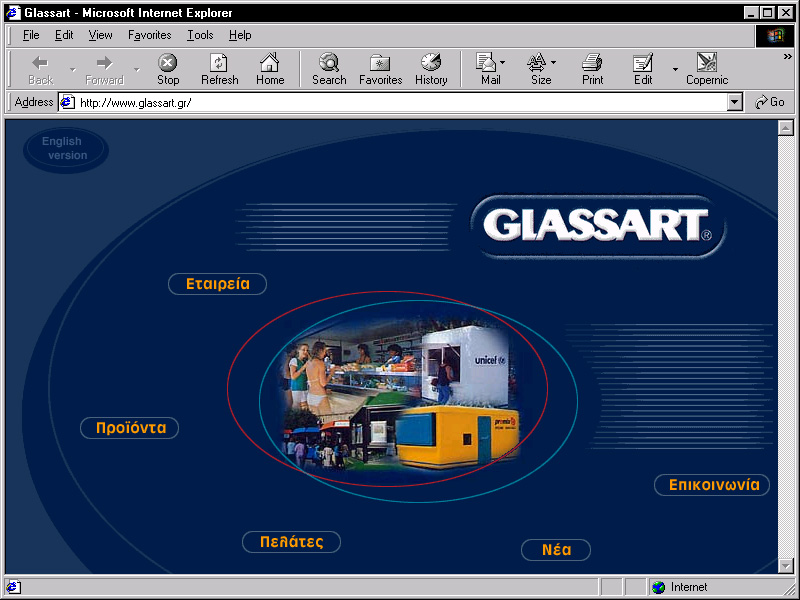Minimize the Internet Explorer window
This screenshot has height=600, width=800.
[751, 13]
